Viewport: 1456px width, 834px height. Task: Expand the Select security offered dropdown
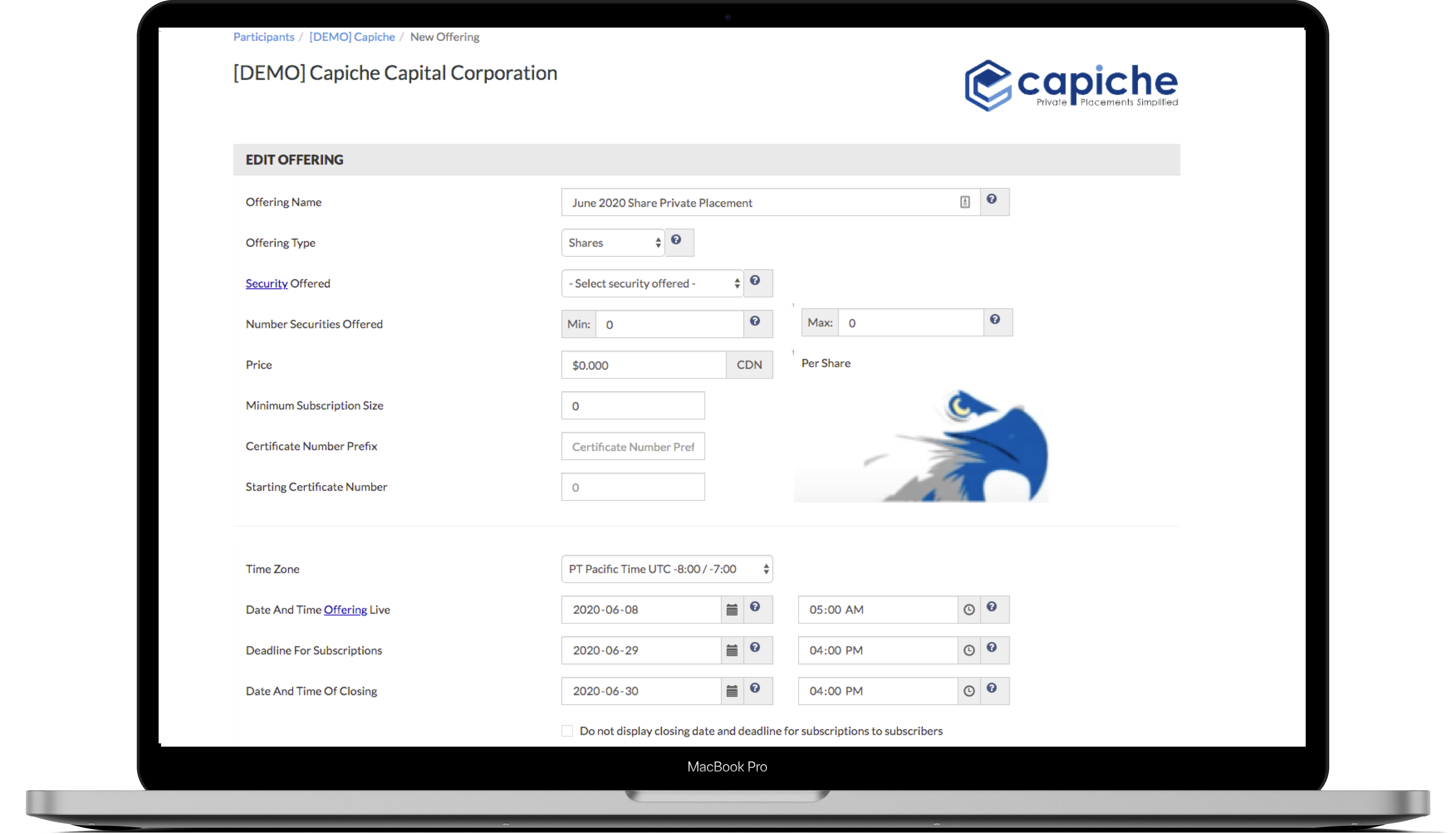point(652,283)
